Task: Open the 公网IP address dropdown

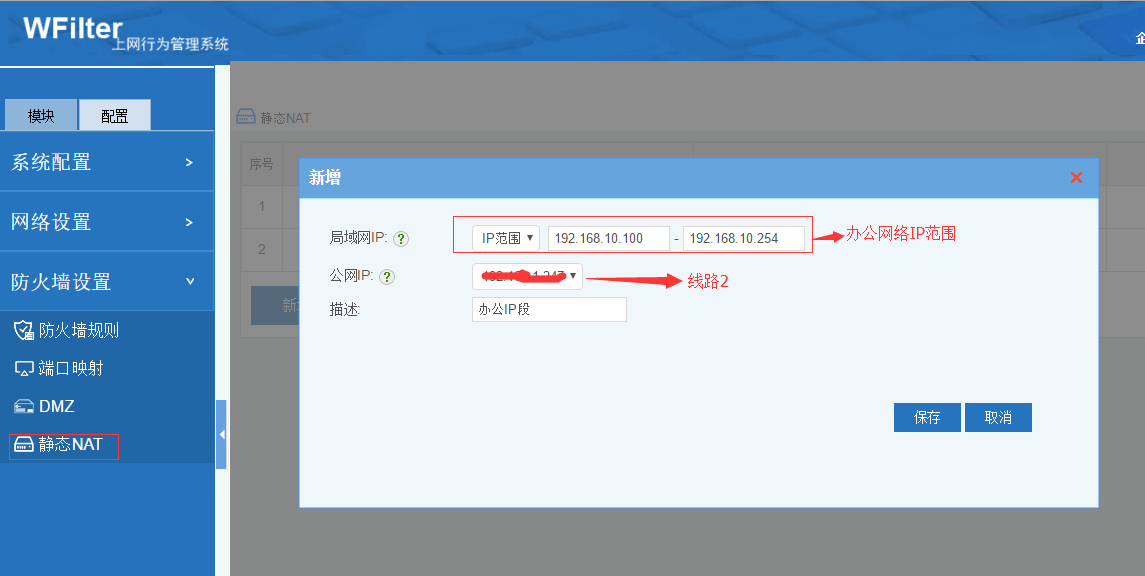Action: click(x=527, y=276)
